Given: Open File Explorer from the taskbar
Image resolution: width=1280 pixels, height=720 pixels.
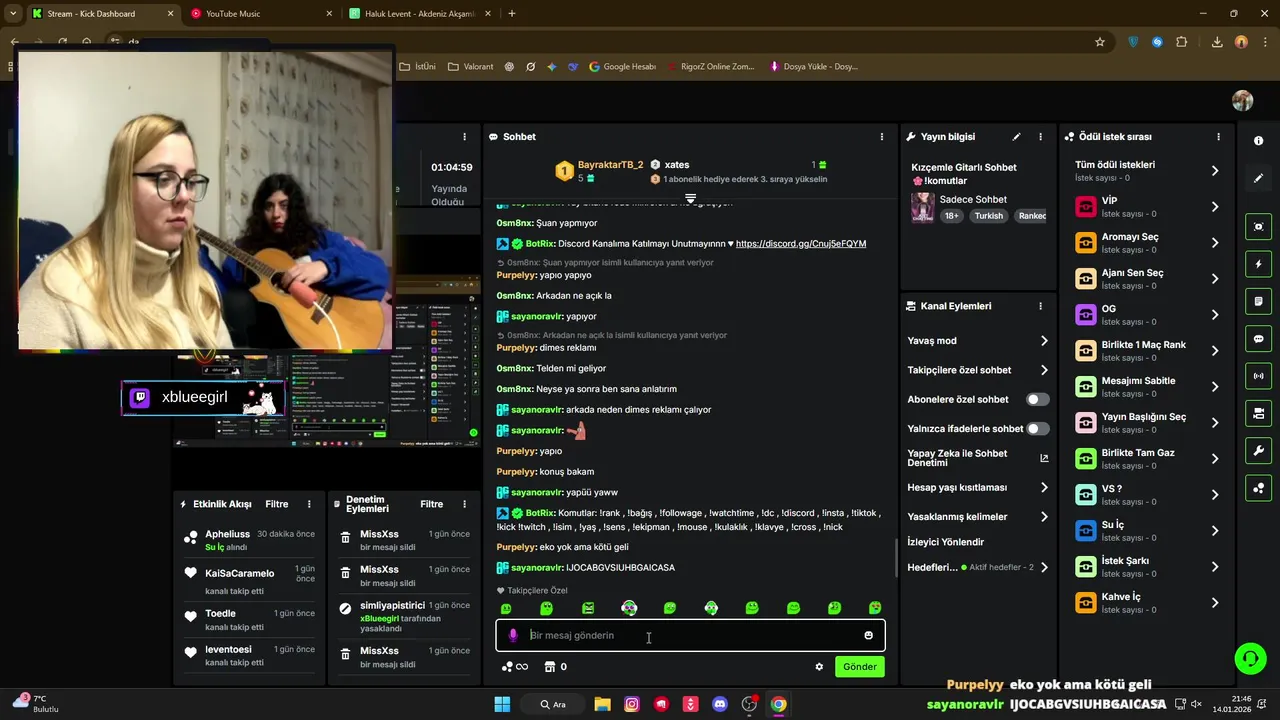Looking at the screenshot, I should pyautogui.click(x=602, y=704).
